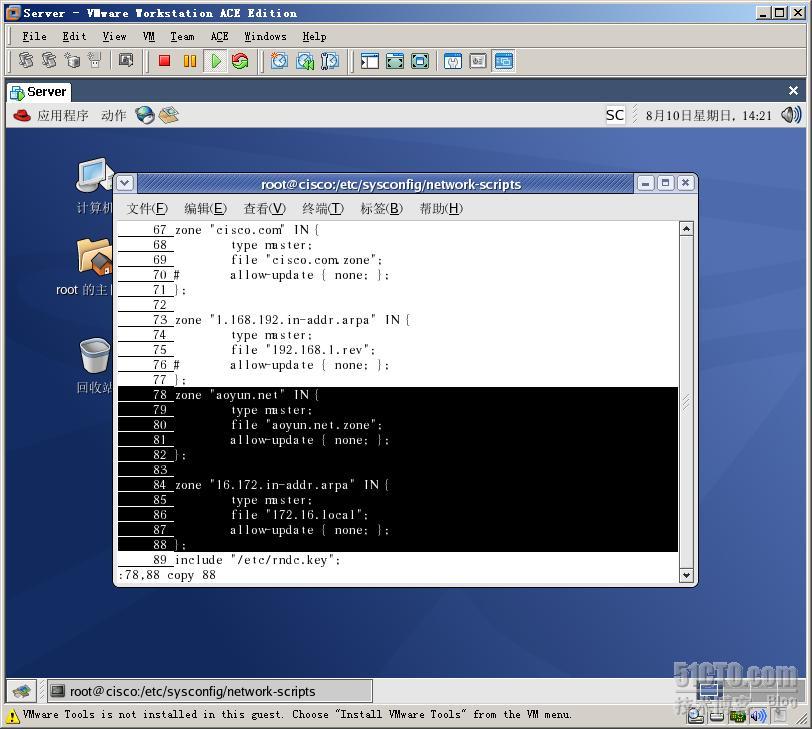The image size is (812, 729).
Task: Maximize the terminal window
Action: (665, 183)
